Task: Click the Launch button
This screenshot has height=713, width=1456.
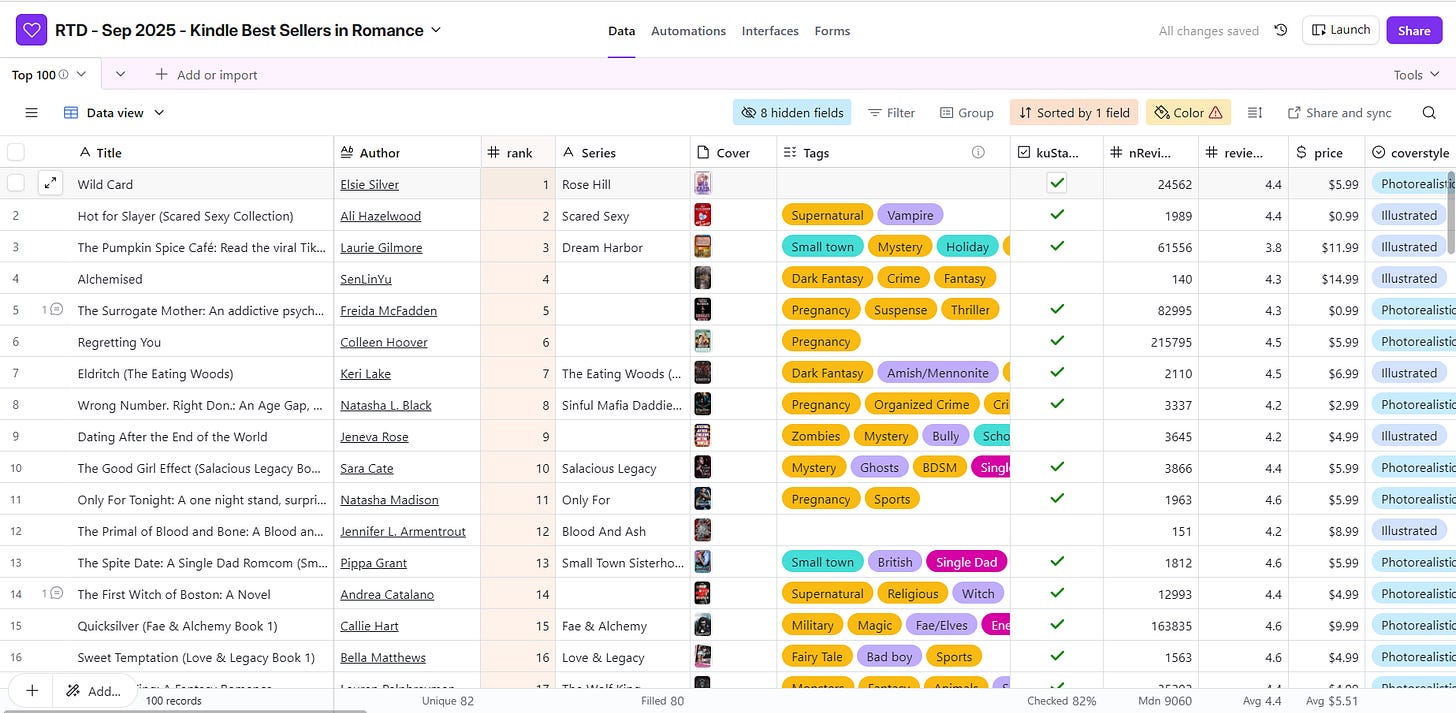Action: click(x=1340, y=30)
